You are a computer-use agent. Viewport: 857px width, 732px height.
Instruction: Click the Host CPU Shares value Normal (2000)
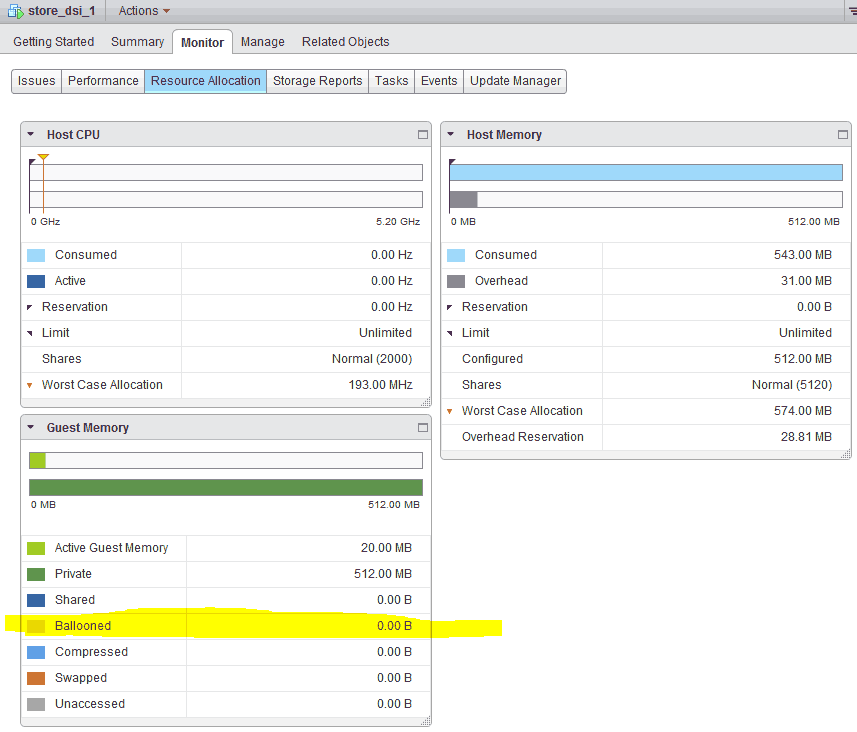372,359
